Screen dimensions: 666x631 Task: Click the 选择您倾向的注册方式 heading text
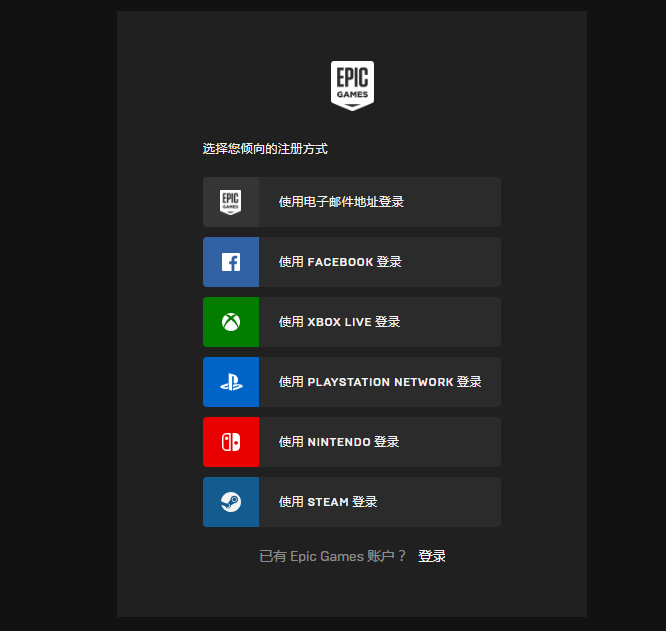[x=265, y=149]
